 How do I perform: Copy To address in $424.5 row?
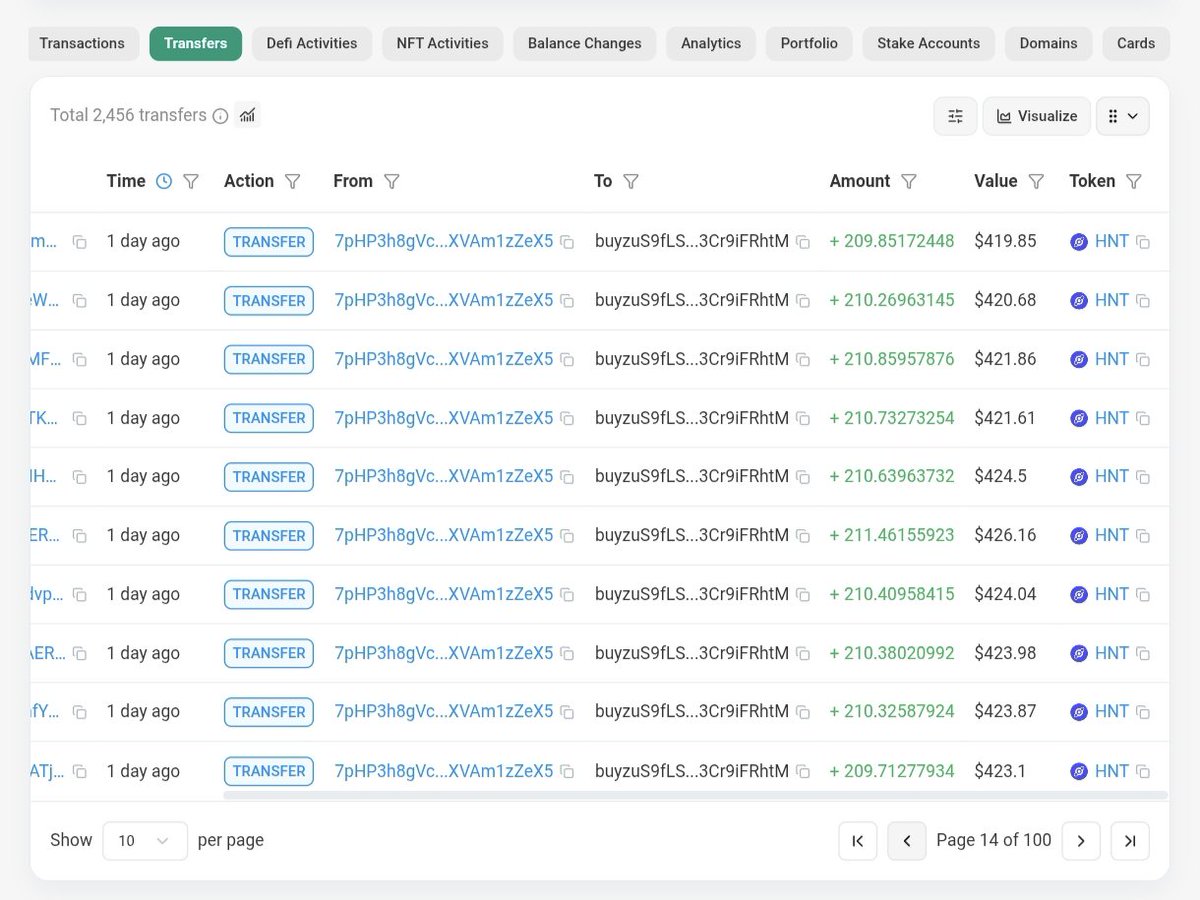coord(802,478)
